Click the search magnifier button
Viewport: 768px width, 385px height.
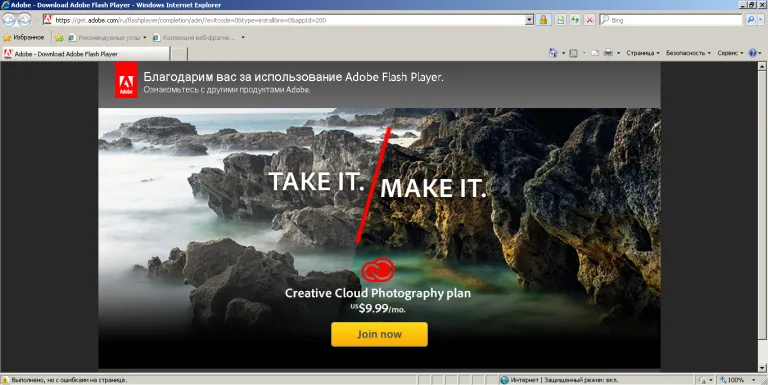[x=750, y=20]
